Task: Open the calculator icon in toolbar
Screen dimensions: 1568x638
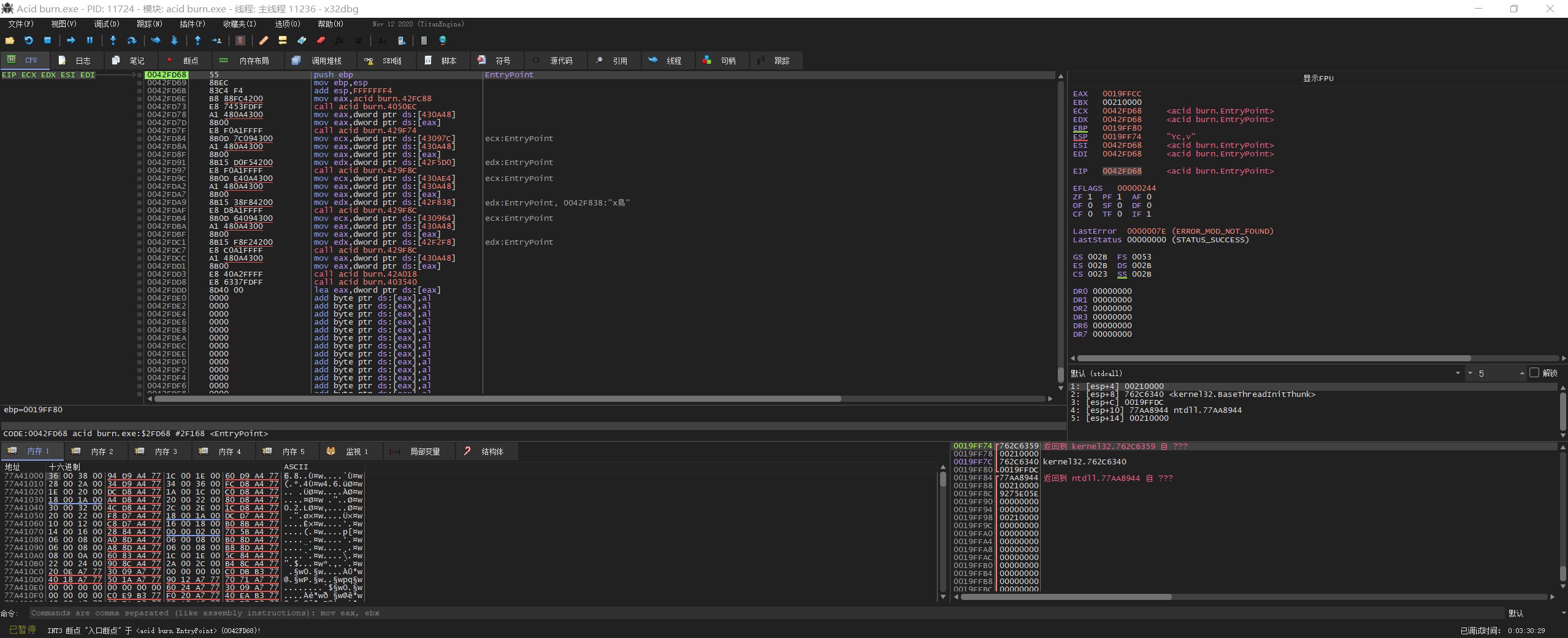Action: tap(423, 40)
